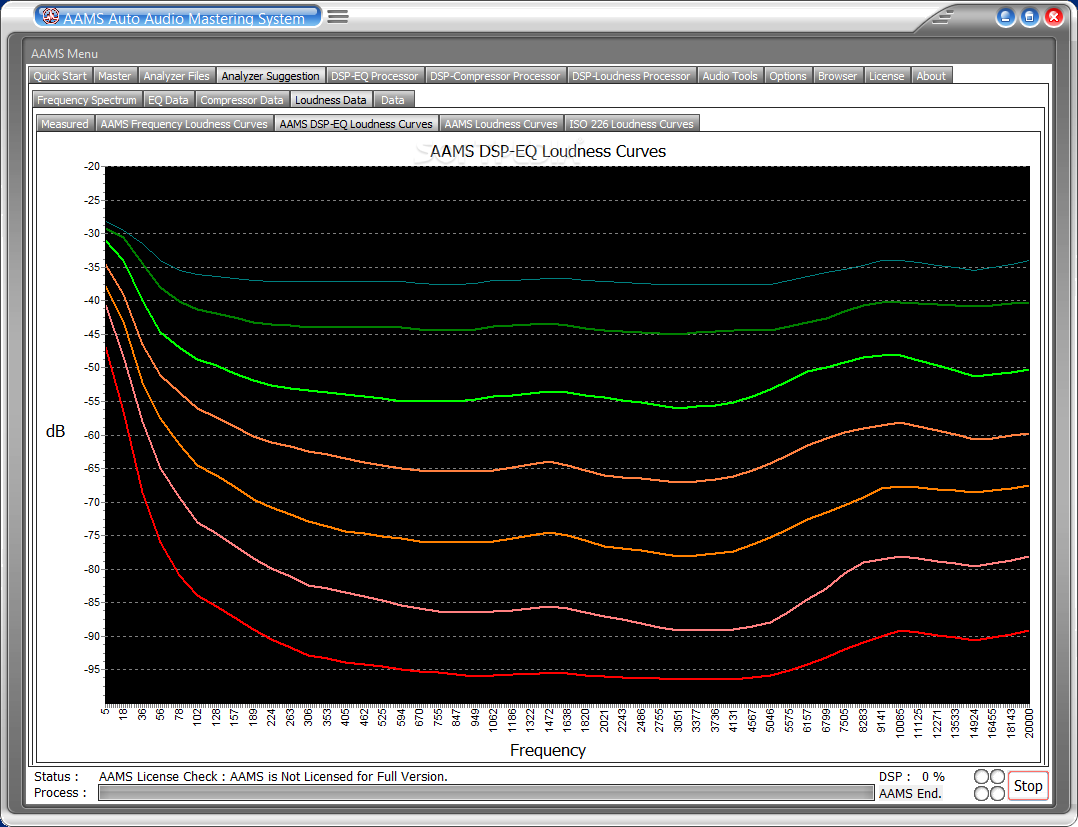Select the Measured loudness tab
The image size is (1078, 827).
point(65,124)
